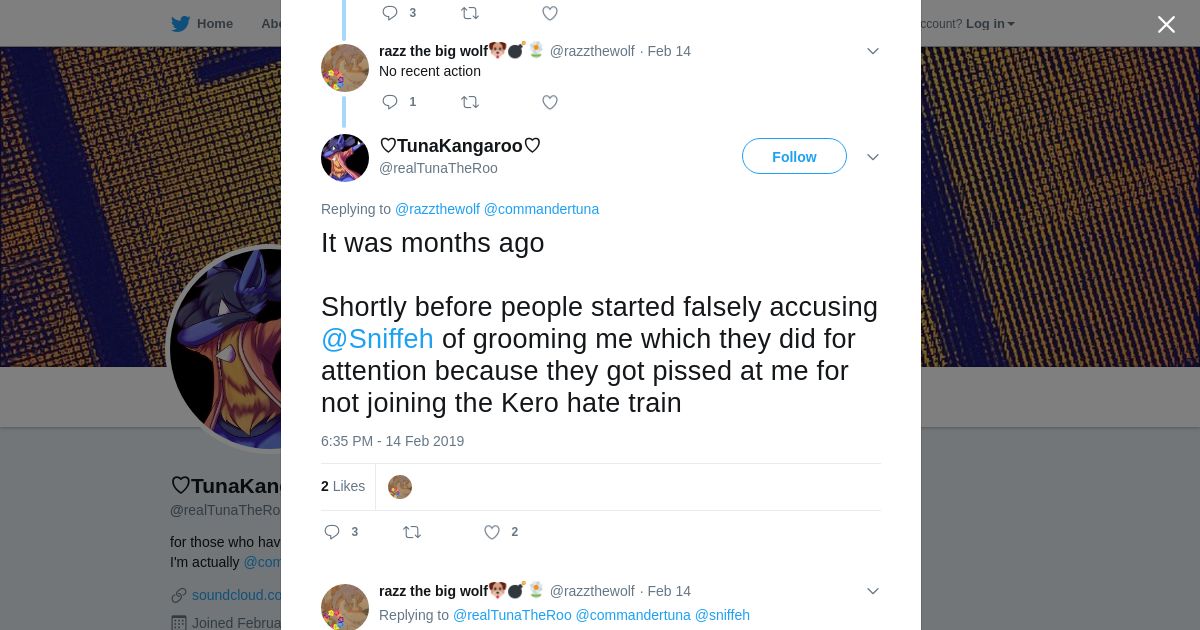Go to Home in top navigation

[x=214, y=24]
